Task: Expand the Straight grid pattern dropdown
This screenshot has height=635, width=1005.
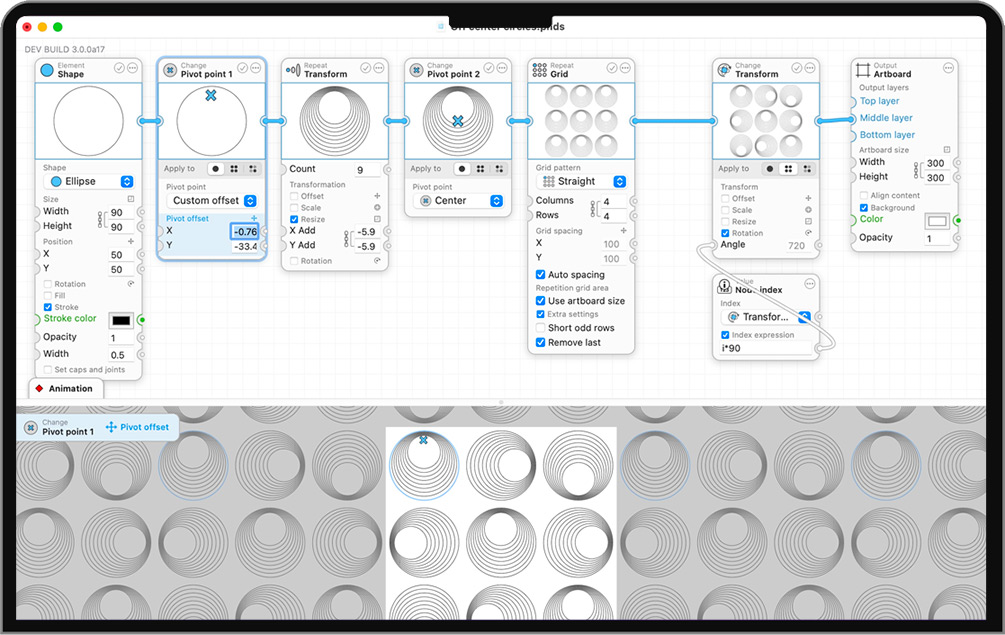Action: click(583, 181)
